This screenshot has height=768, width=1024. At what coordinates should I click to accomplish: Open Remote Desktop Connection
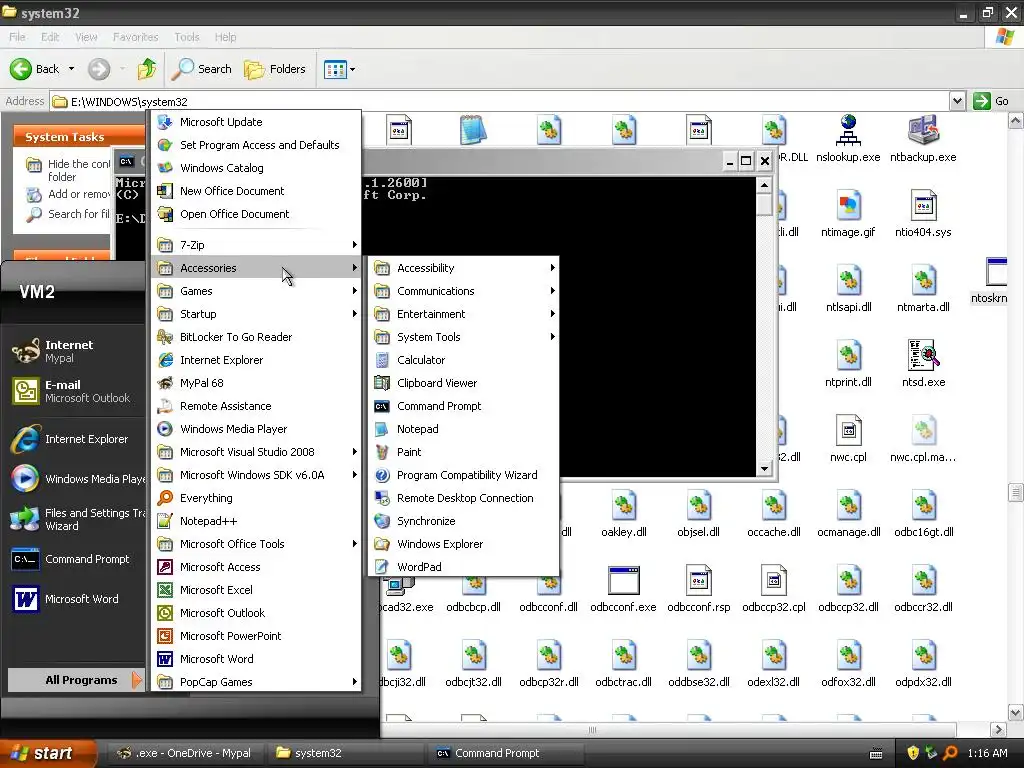[x=463, y=498]
